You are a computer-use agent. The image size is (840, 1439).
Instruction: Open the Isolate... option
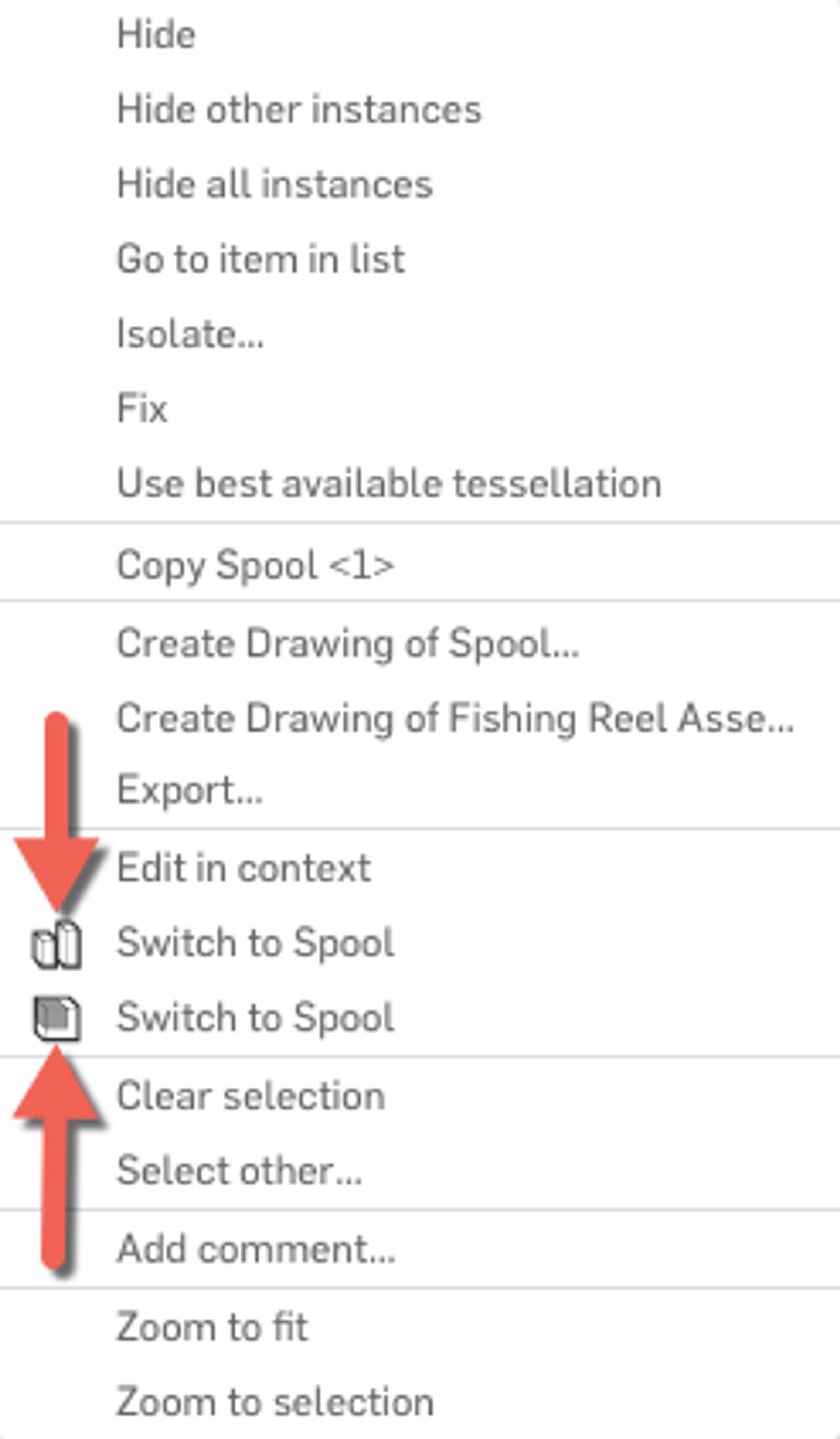coord(190,334)
